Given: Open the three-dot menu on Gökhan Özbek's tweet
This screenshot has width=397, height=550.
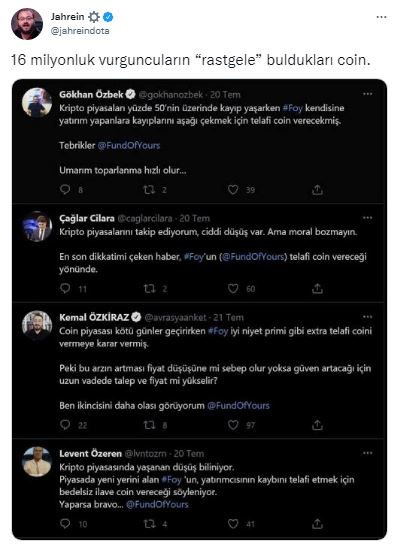Looking at the screenshot, I should pyautogui.click(x=367, y=94).
